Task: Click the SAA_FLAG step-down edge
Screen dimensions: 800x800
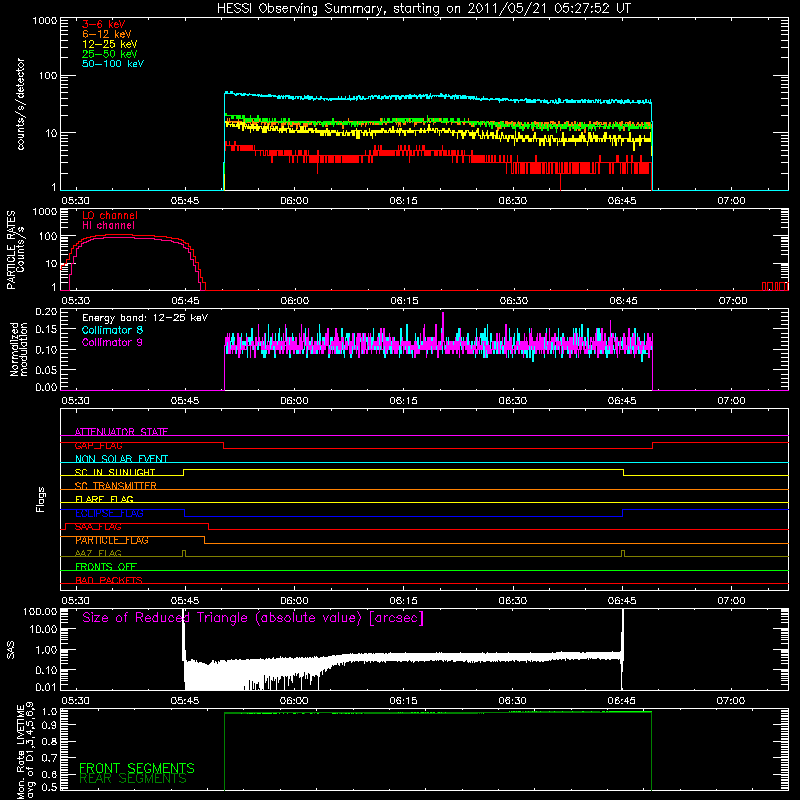Action: point(209,527)
